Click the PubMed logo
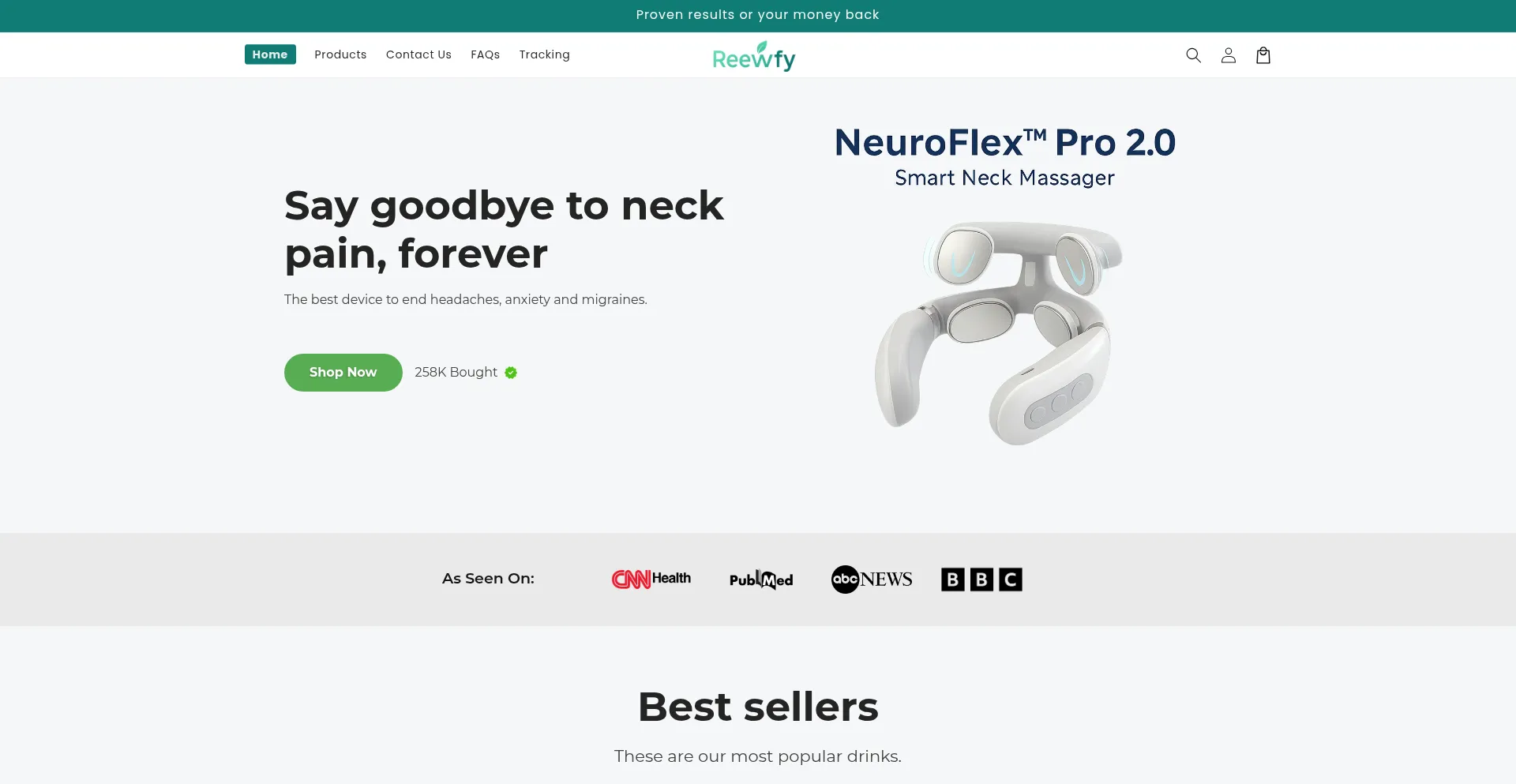1516x784 pixels. (761, 580)
